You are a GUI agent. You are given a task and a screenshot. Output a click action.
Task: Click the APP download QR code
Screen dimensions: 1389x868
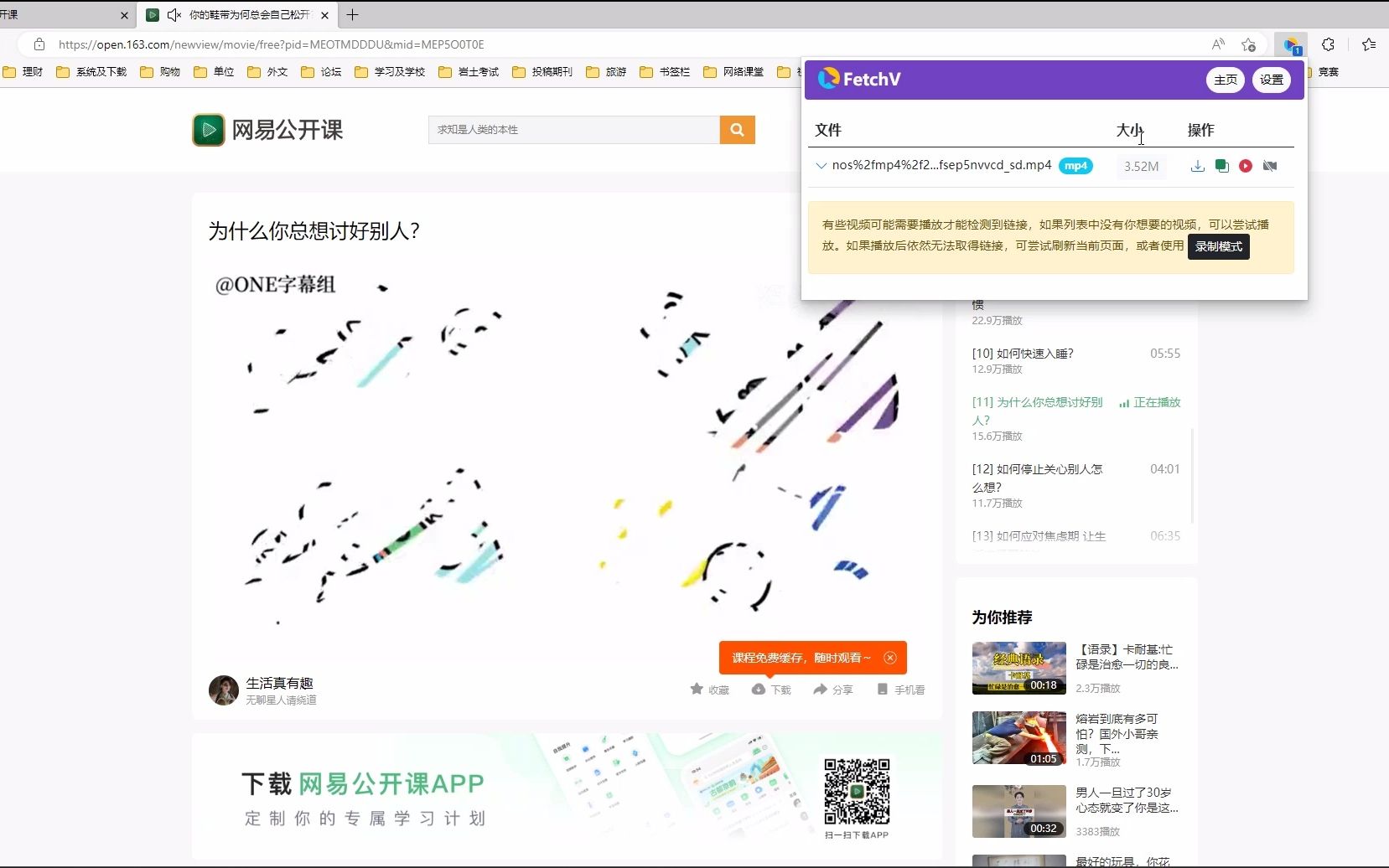(857, 791)
